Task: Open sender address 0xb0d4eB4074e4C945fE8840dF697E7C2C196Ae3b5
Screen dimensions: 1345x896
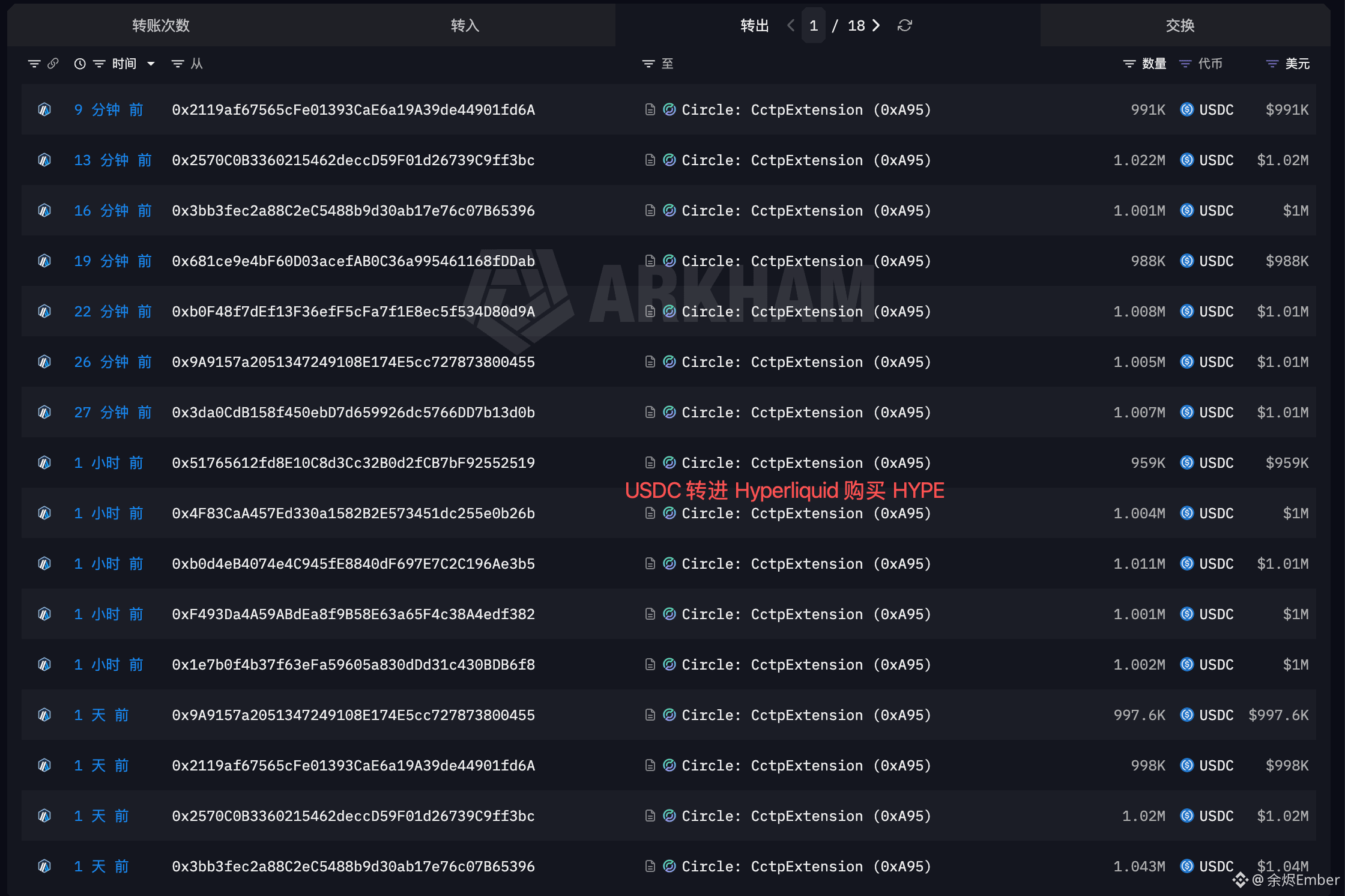Action: point(354,563)
